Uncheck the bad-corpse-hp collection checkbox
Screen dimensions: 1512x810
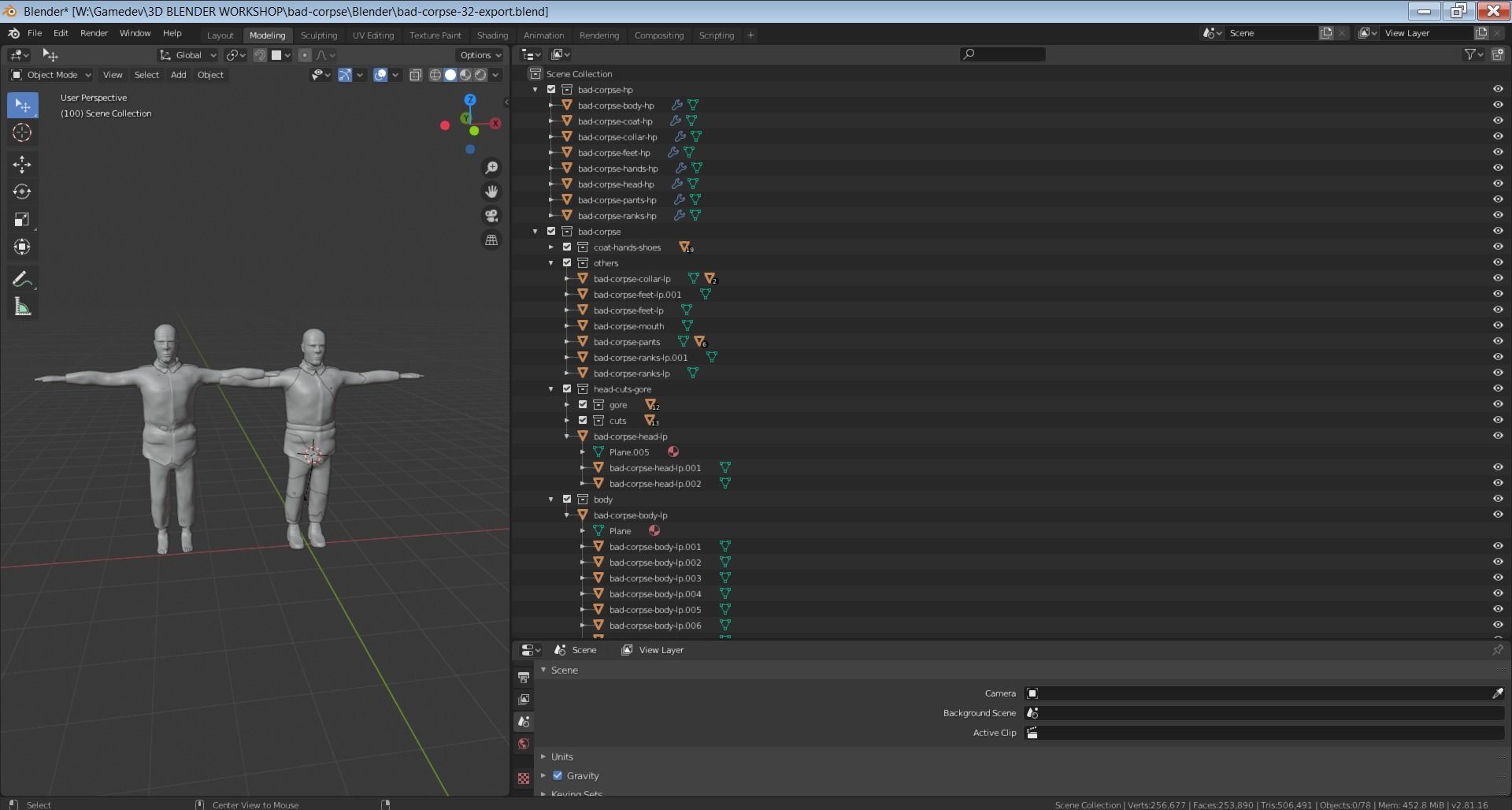[x=551, y=89]
